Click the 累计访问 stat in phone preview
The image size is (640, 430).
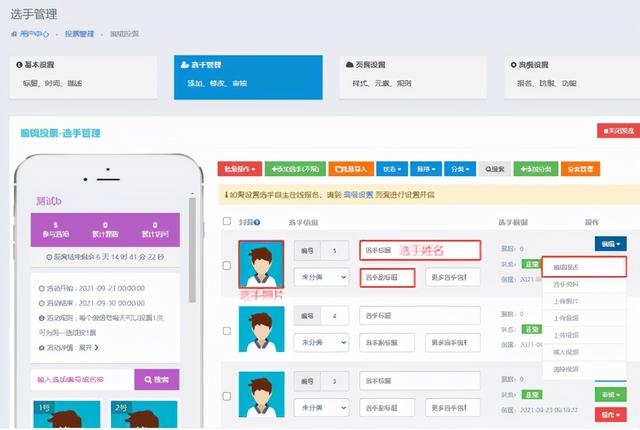[x=155, y=230]
